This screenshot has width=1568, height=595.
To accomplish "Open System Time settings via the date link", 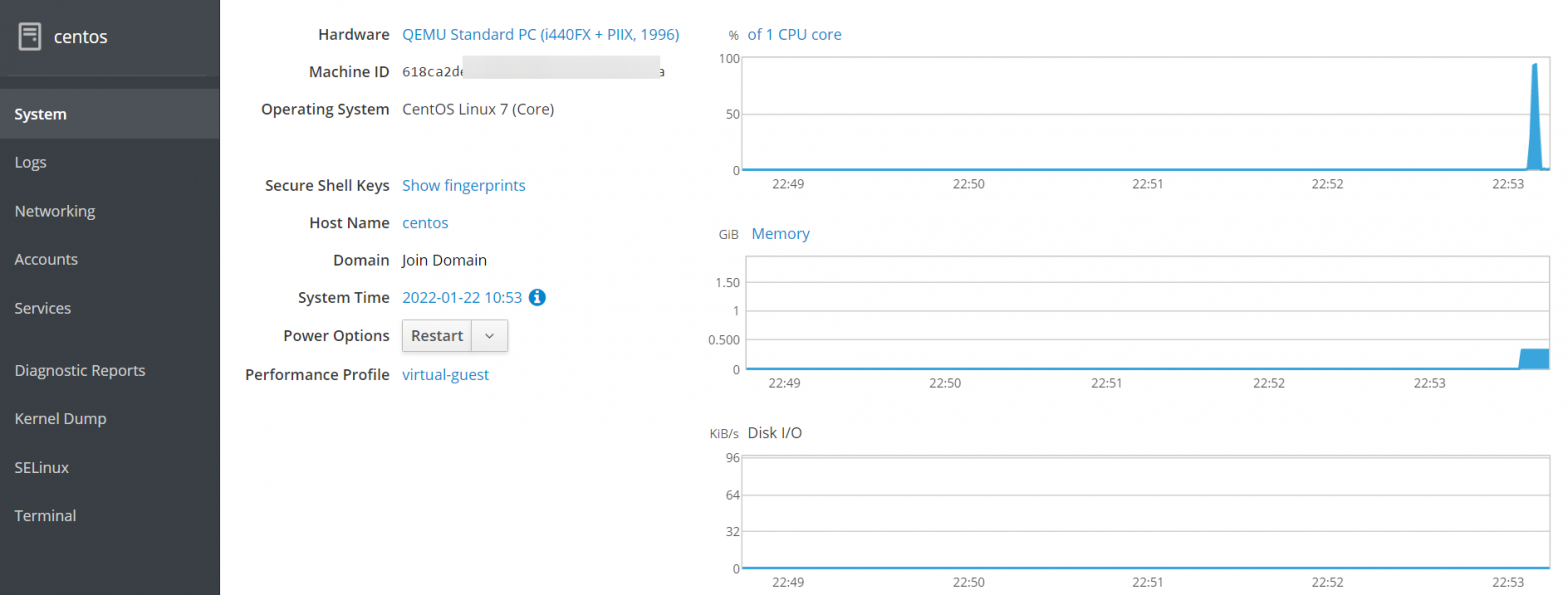I will [x=461, y=297].
